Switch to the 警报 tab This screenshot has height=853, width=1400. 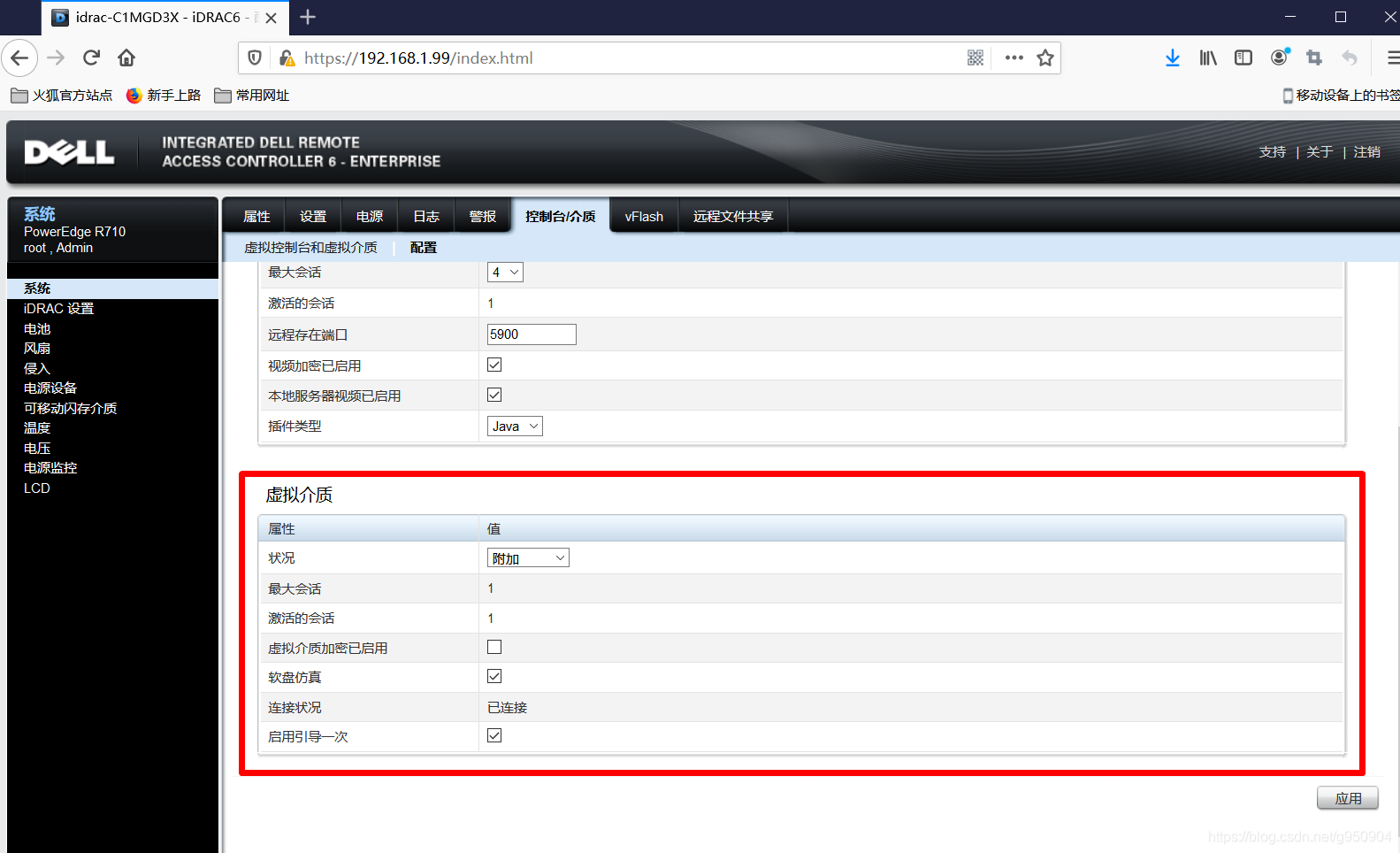pos(483,217)
